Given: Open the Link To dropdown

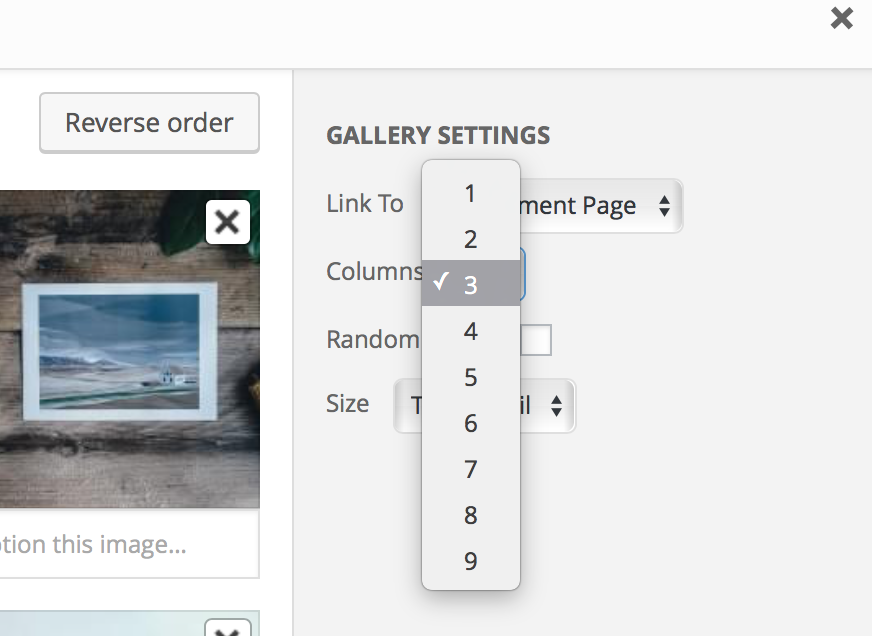Looking at the screenshot, I should (x=600, y=206).
